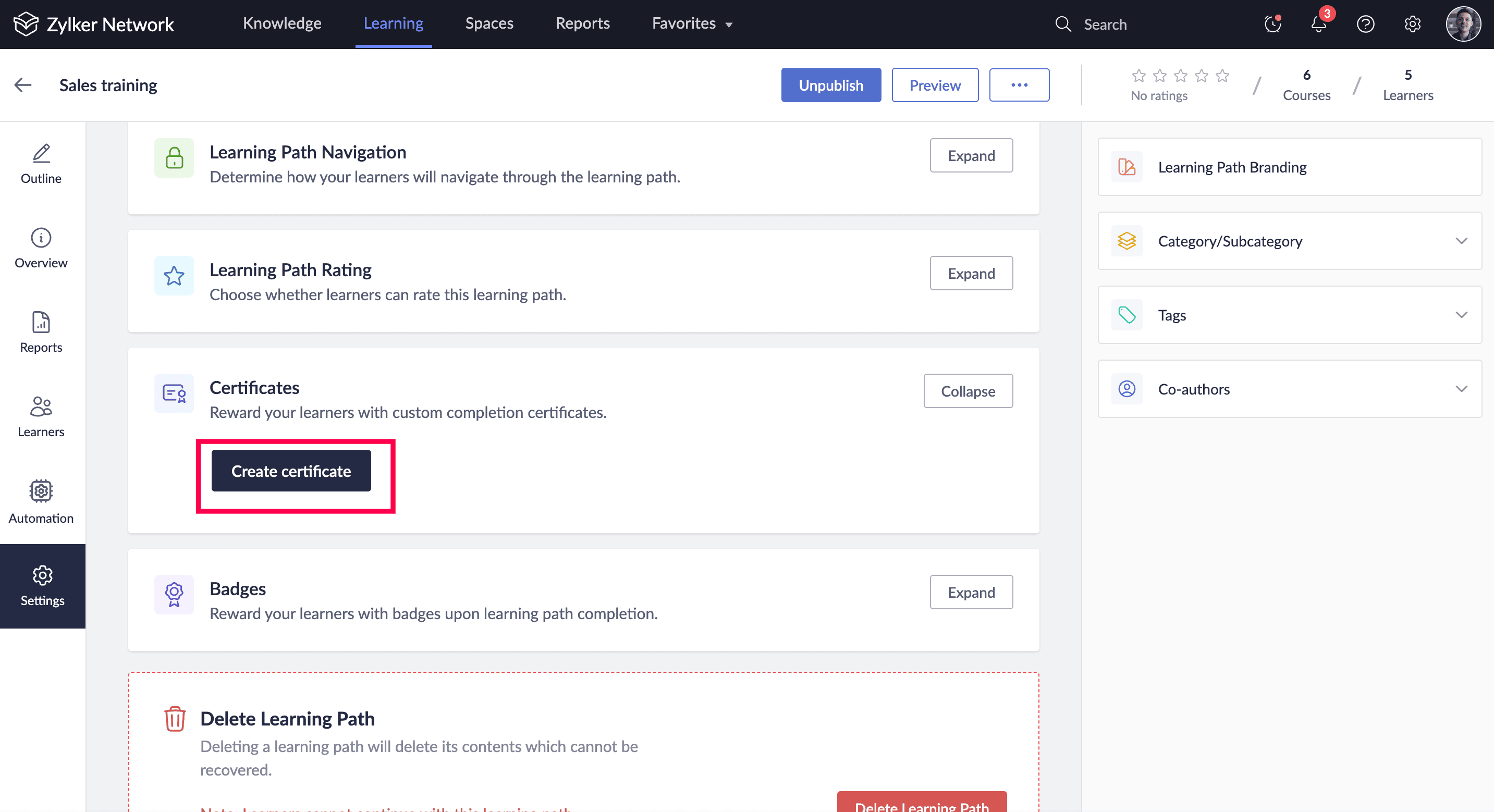This screenshot has height=812, width=1494.
Task: Click the recent activity clock icon
Action: 1272,24
